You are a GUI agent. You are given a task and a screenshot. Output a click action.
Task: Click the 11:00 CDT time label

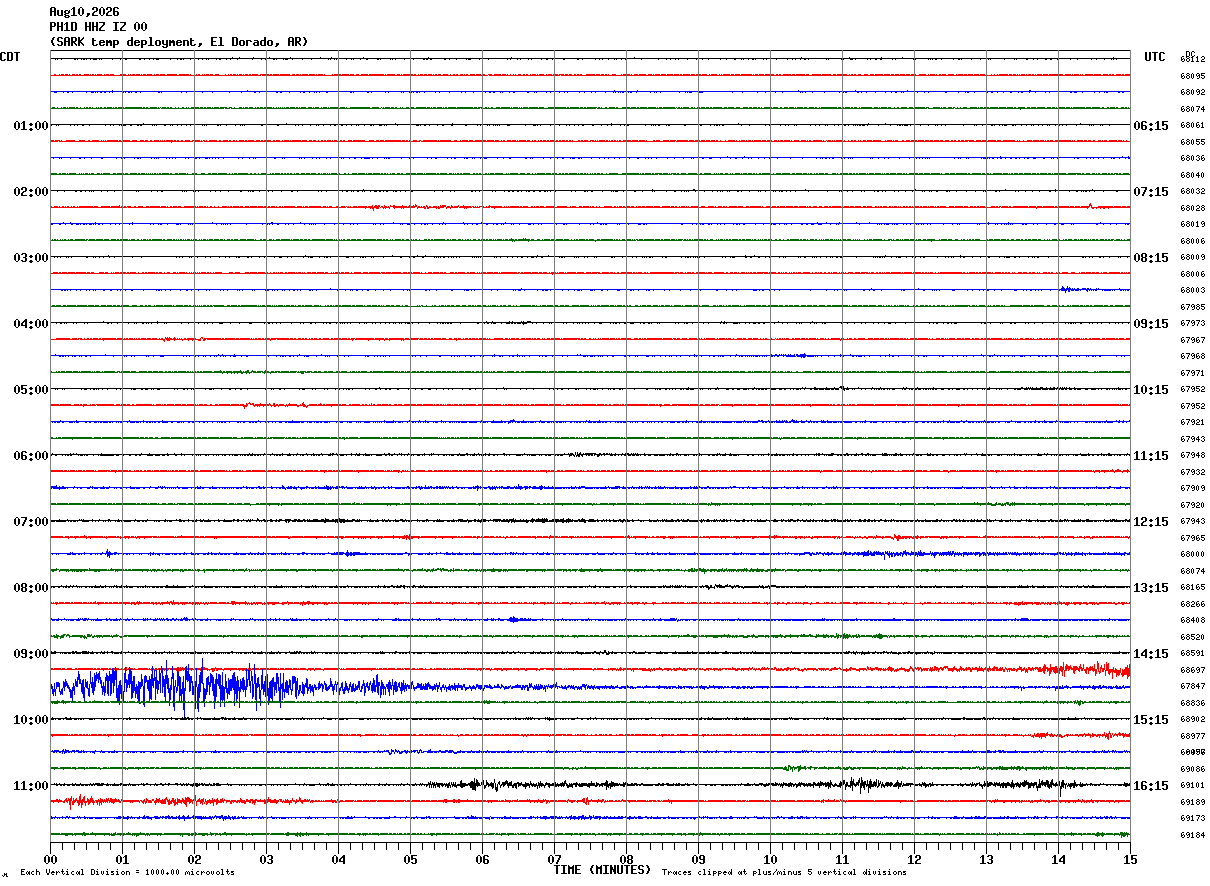[x=30, y=786]
